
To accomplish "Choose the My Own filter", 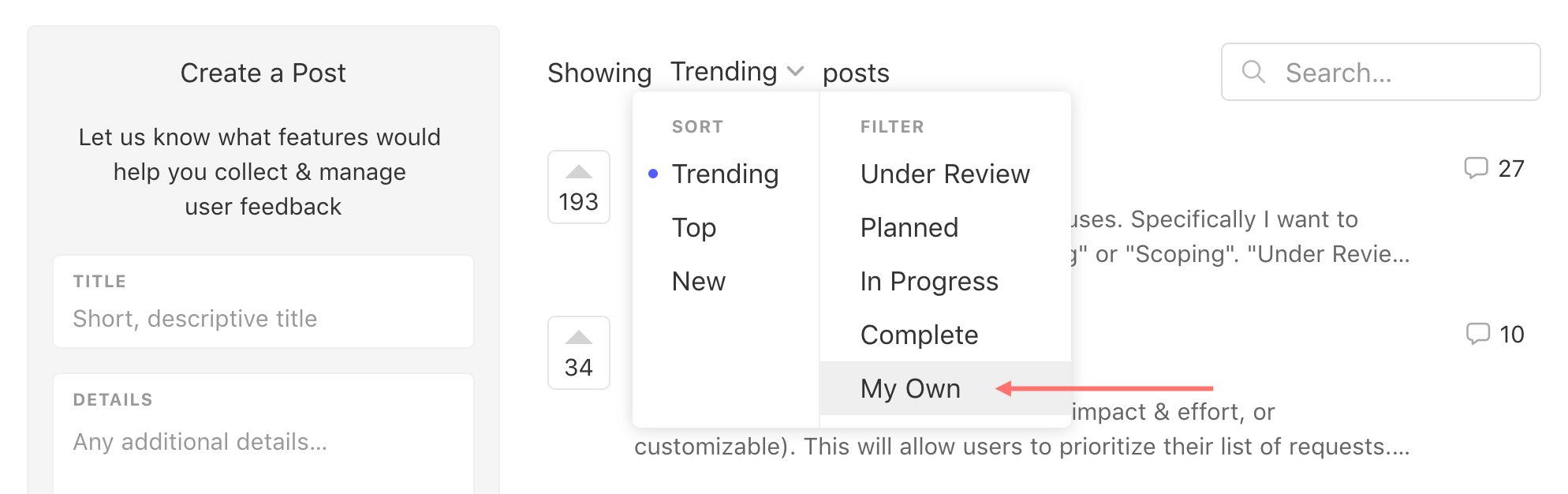I will point(945,388).
